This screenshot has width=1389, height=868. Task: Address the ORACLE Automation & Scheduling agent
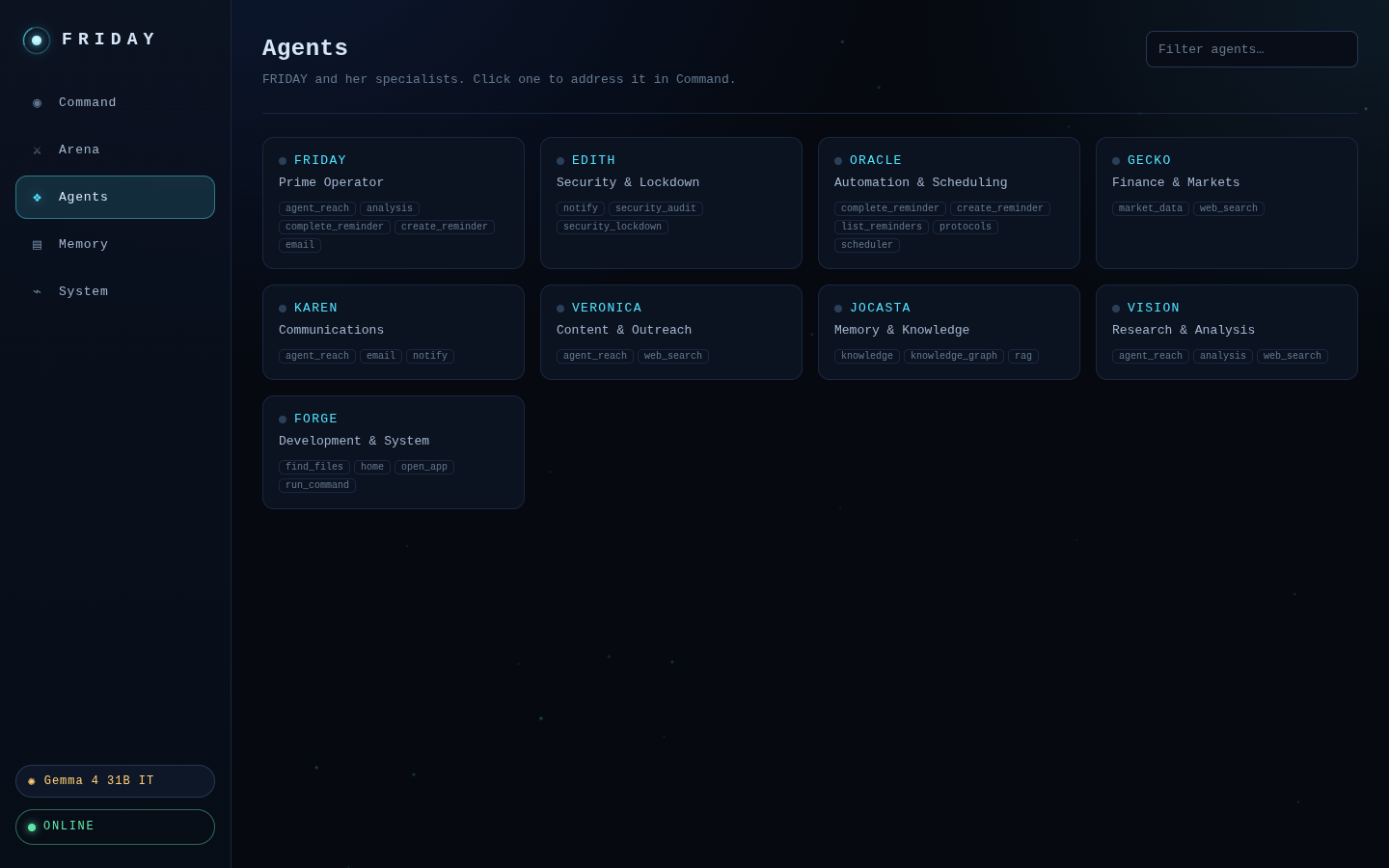click(x=949, y=203)
